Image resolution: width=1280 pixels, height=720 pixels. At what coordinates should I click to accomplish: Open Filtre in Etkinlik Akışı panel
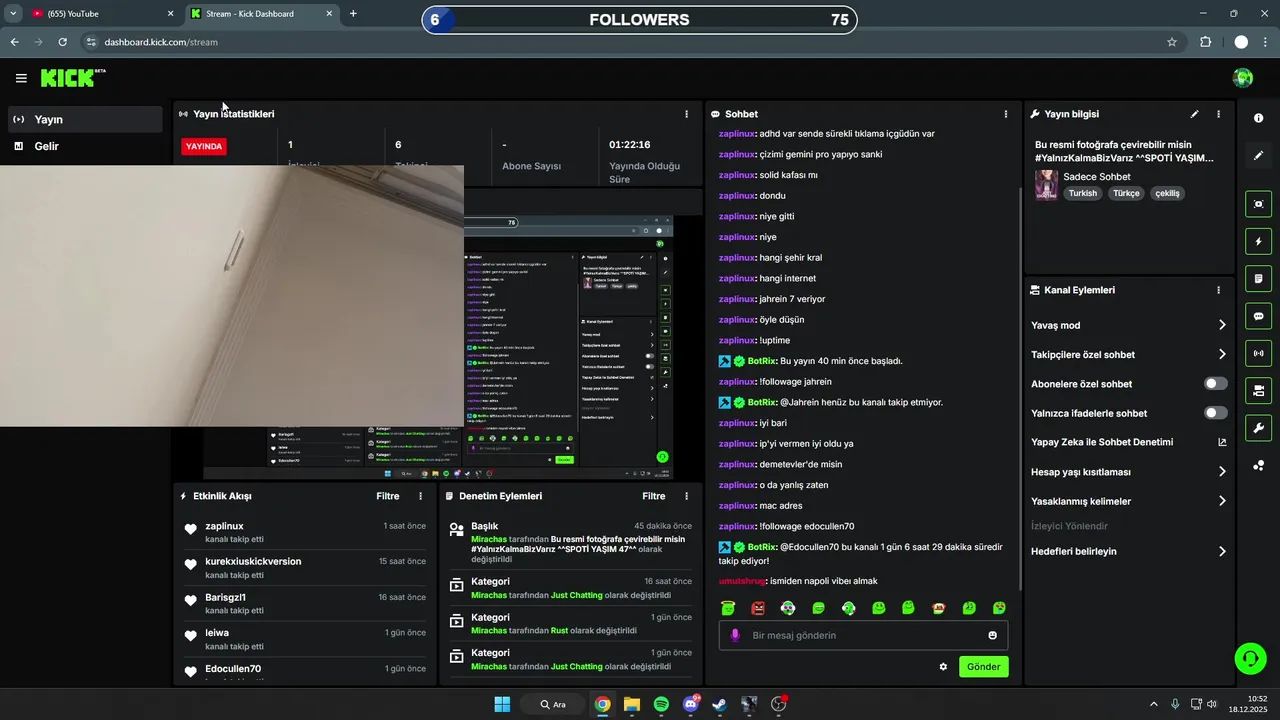tap(387, 496)
